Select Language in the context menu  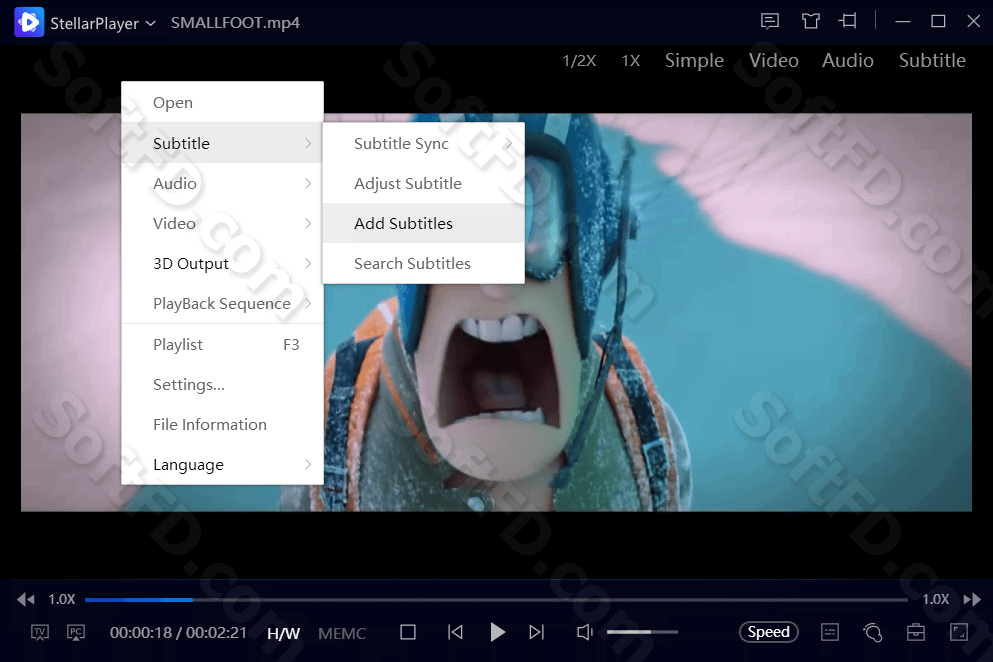[x=222, y=464]
